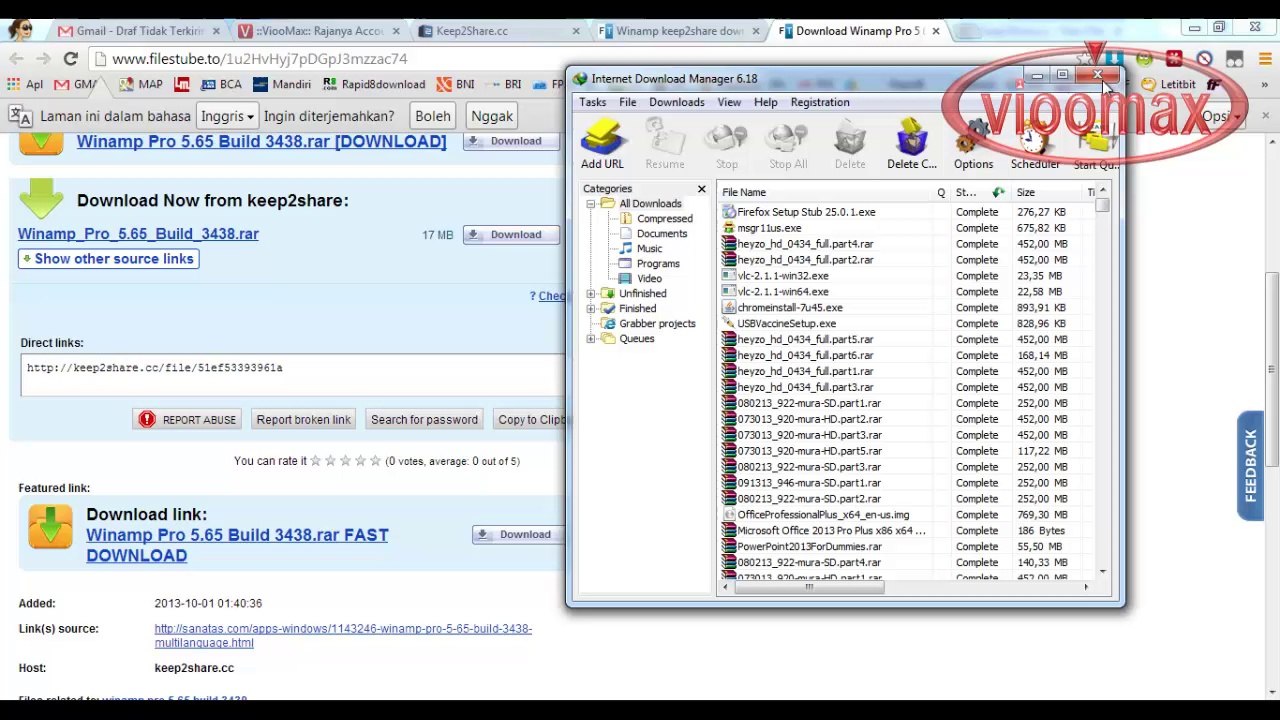Click Boleh to translate the page
The image size is (1280, 720).
(x=433, y=116)
